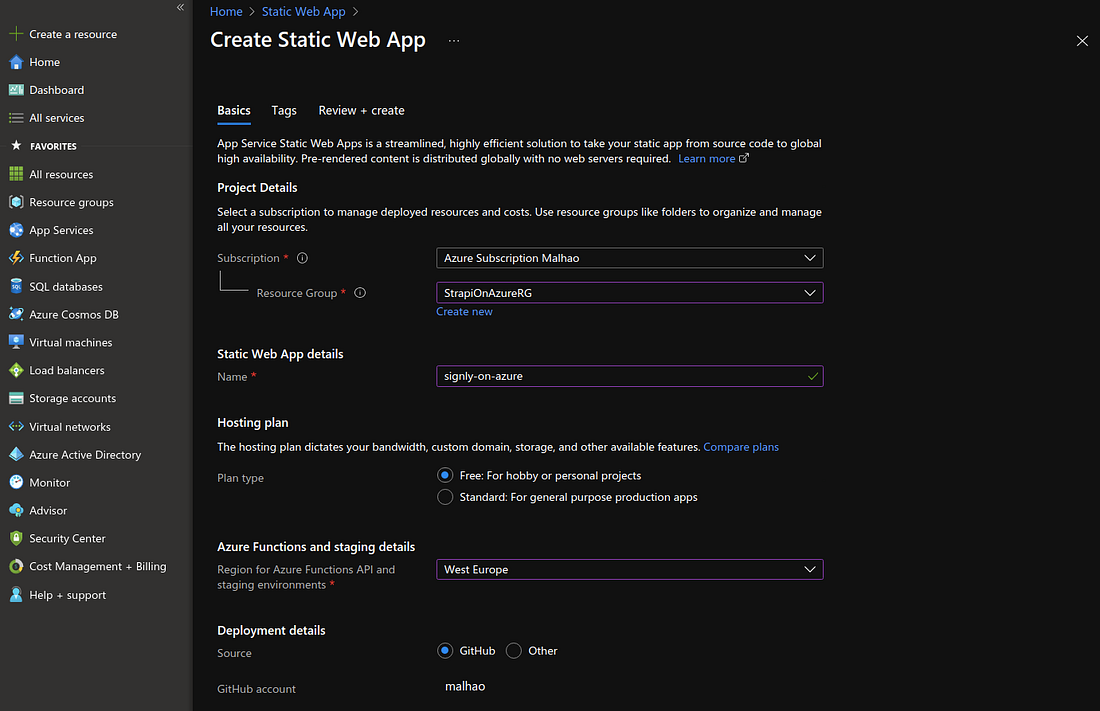The width and height of the screenshot is (1100, 711).
Task: Select the Free hosting plan radio button
Action: (445, 475)
